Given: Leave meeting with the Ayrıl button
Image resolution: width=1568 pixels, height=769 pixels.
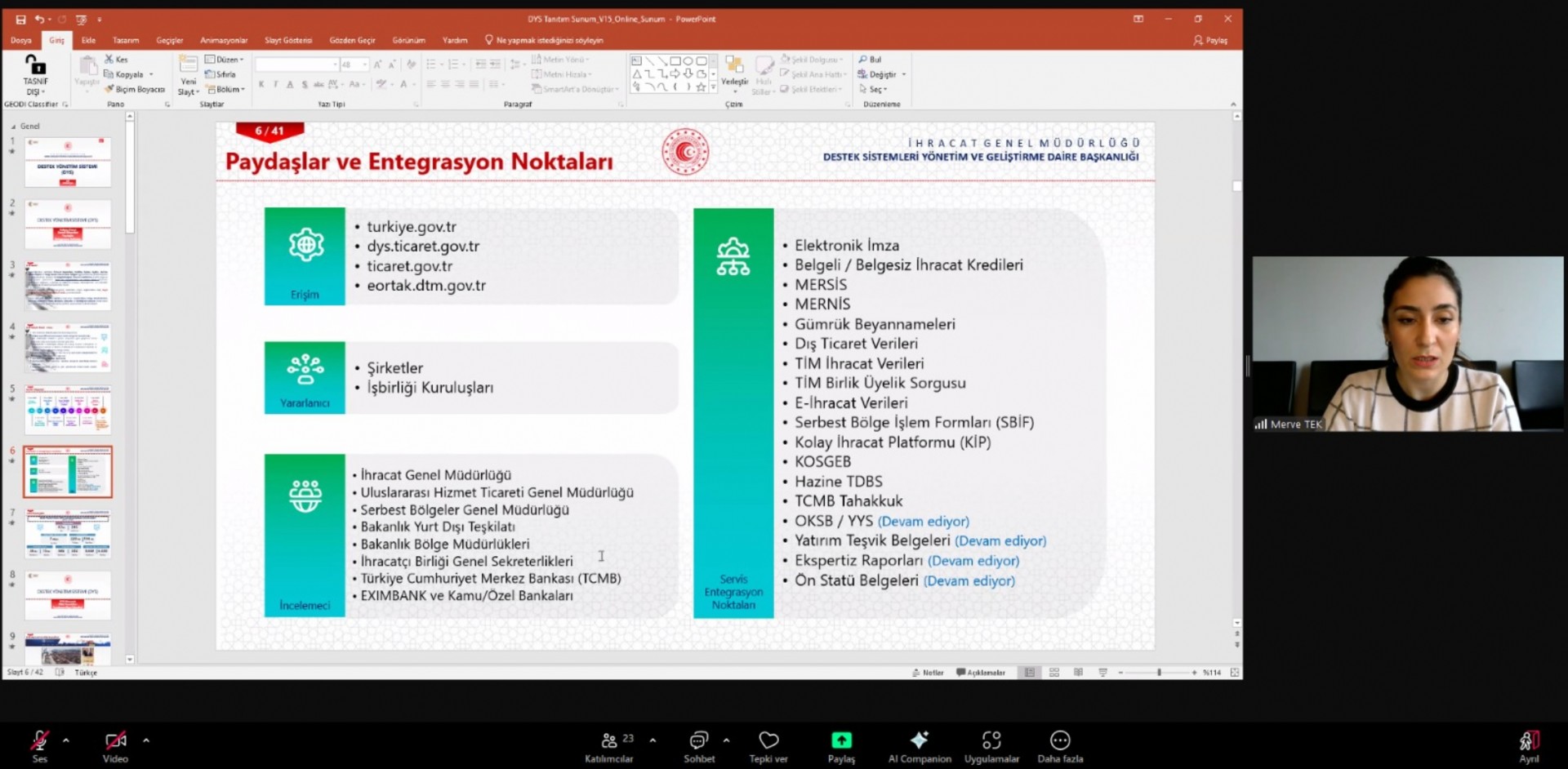Looking at the screenshot, I should pyautogui.click(x=1529, y=746).
